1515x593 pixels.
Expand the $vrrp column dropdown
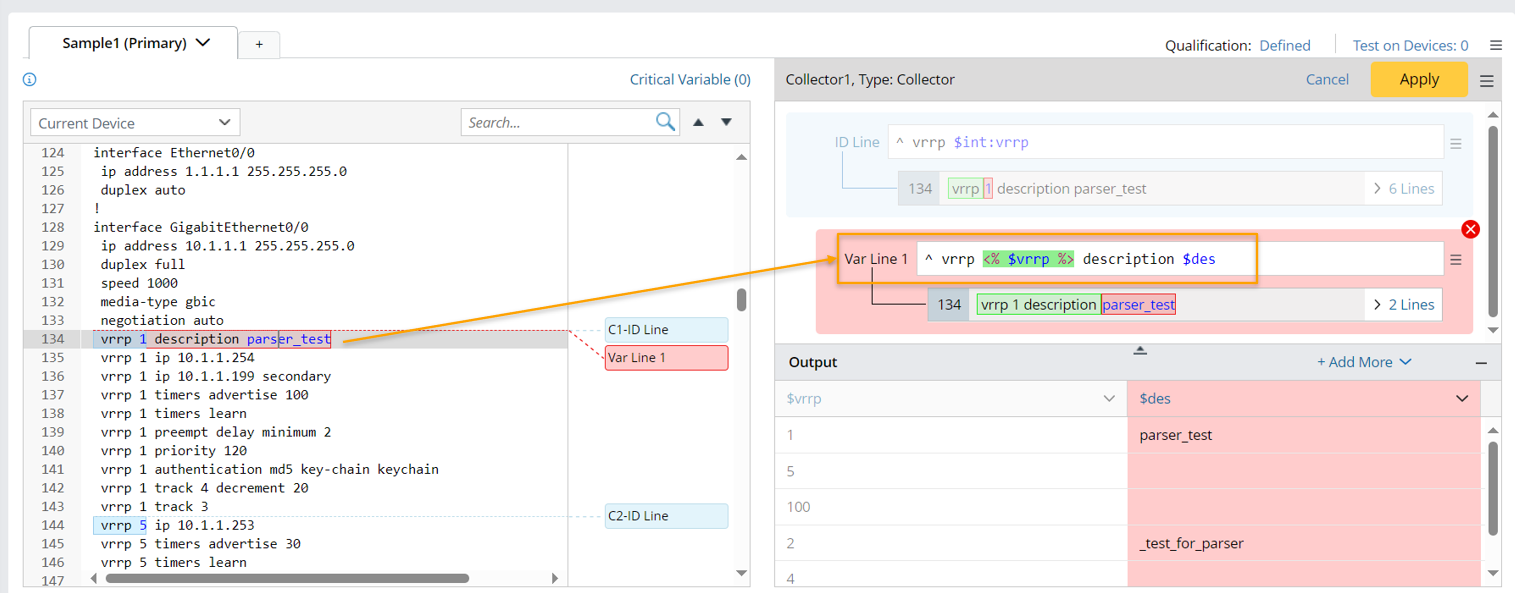[x=1109, y=399]
